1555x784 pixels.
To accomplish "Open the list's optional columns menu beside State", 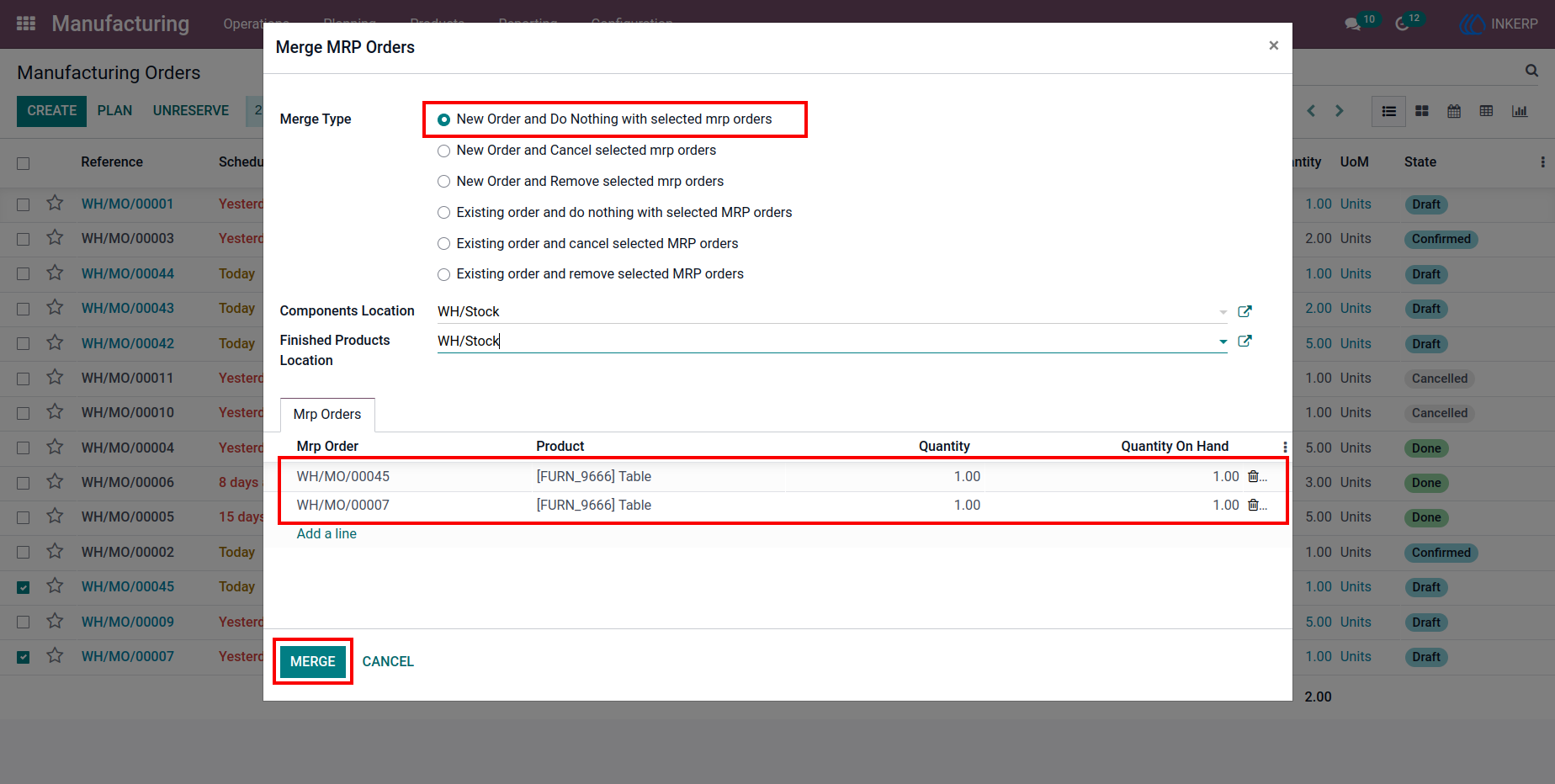I will [x=1542, y=162].
